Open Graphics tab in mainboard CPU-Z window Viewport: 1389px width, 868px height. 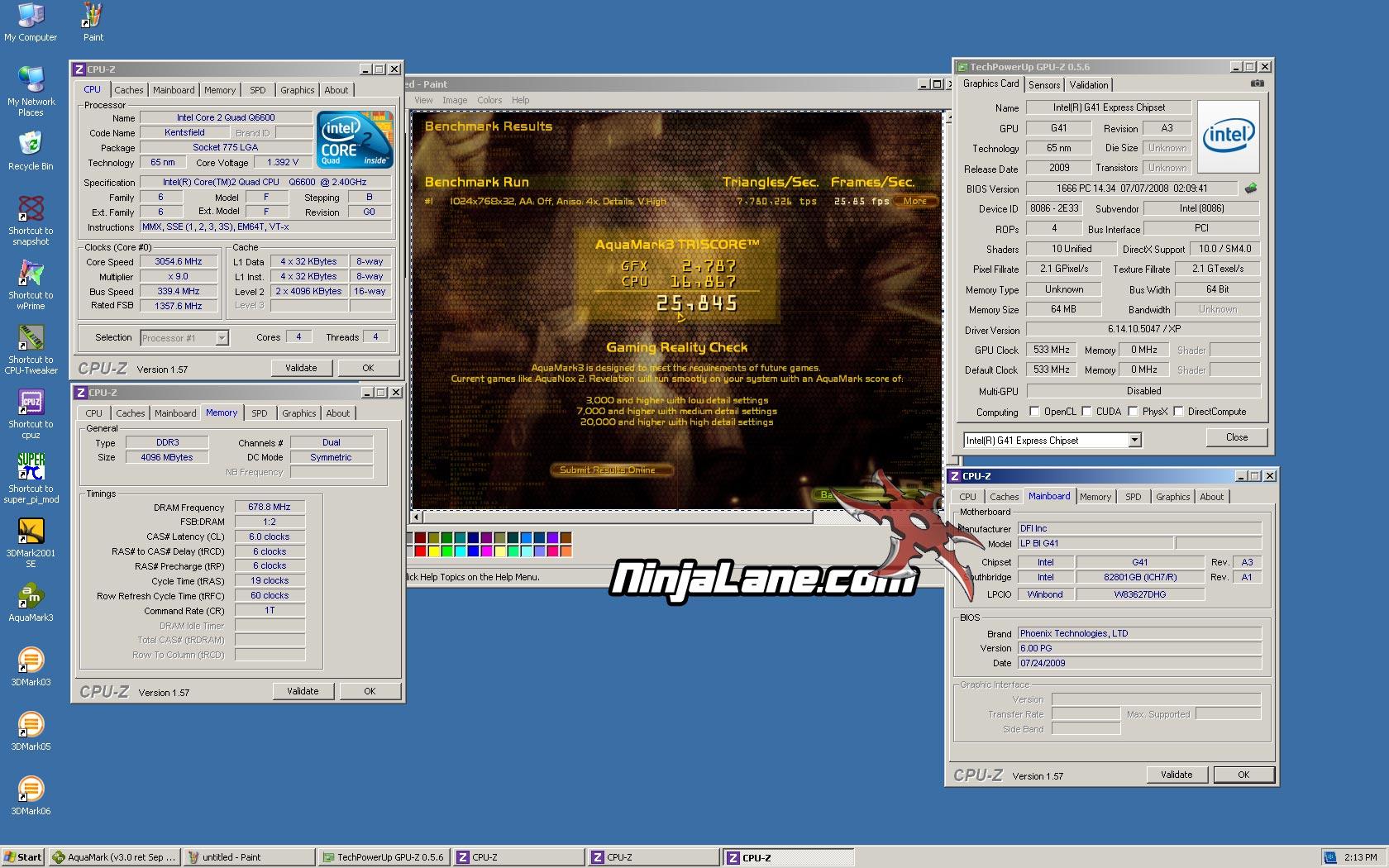coord(1172,497)
